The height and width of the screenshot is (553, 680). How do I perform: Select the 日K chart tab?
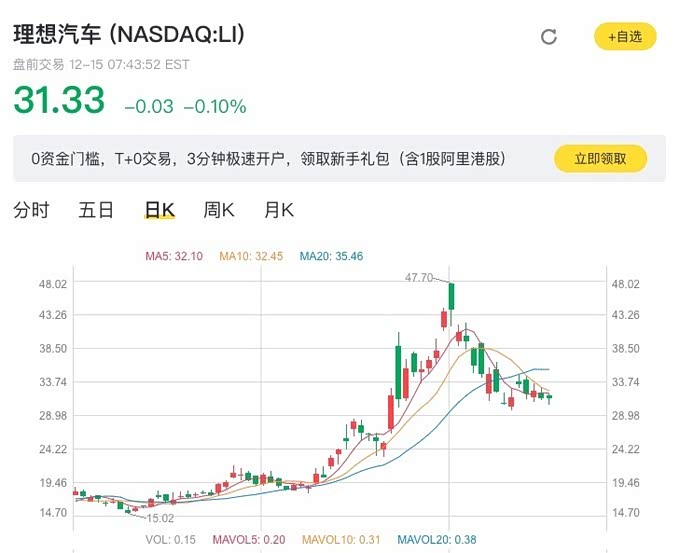pos(159,210)
